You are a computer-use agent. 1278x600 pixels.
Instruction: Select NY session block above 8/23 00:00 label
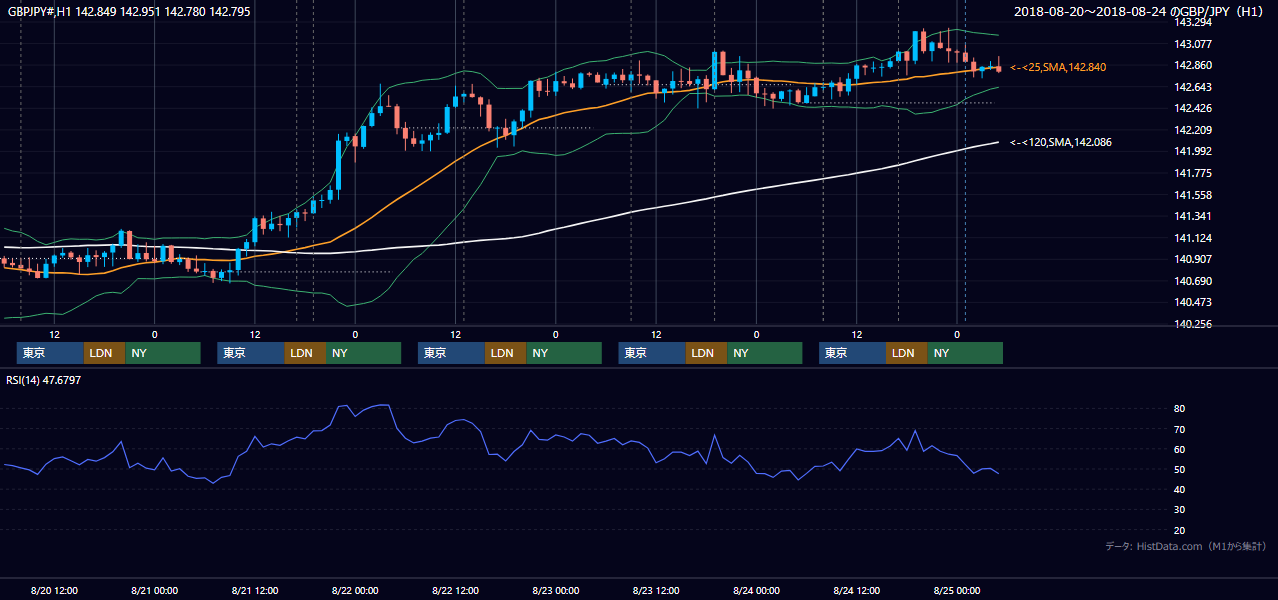[564, 353]
